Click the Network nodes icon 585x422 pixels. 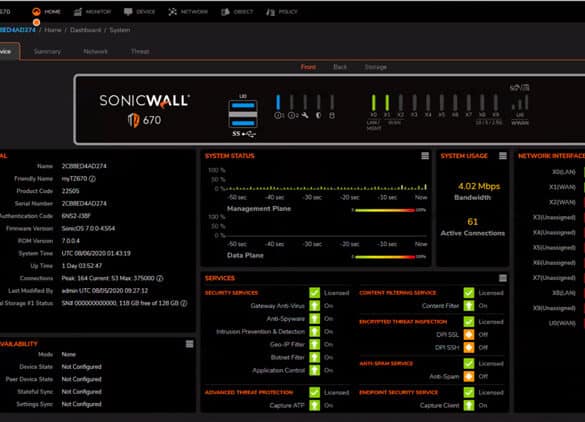point(172,12)
